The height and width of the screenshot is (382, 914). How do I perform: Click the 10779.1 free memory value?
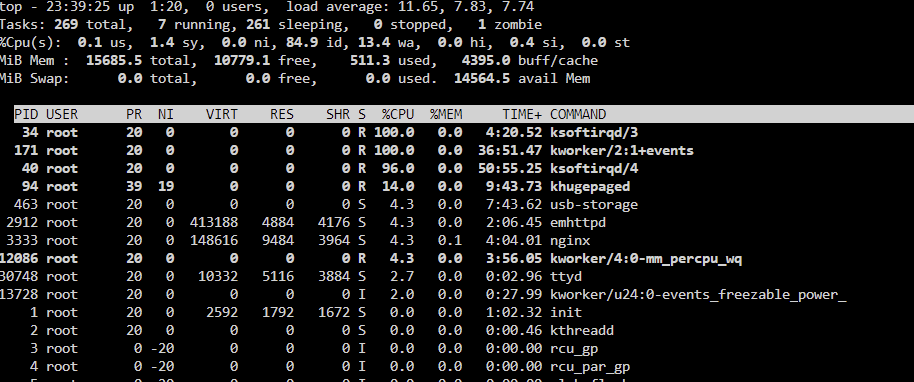(x=242, y=61)
